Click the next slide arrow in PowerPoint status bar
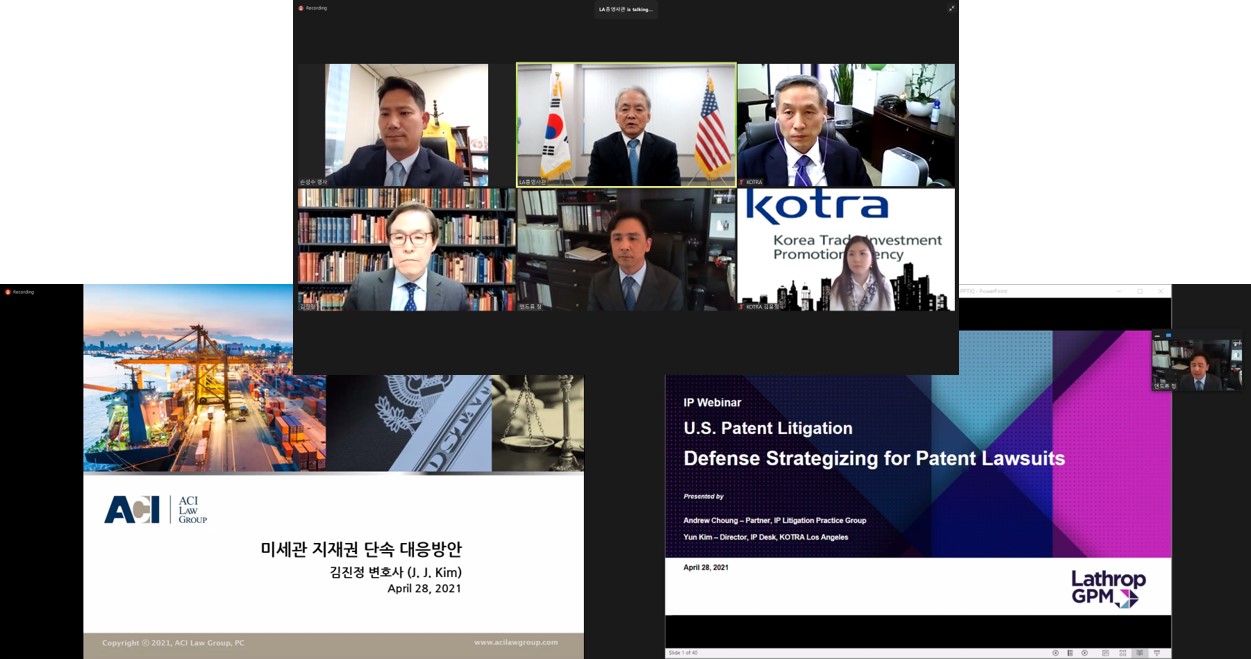This screenshot has width=1251, height=659. click(1084, 653)
